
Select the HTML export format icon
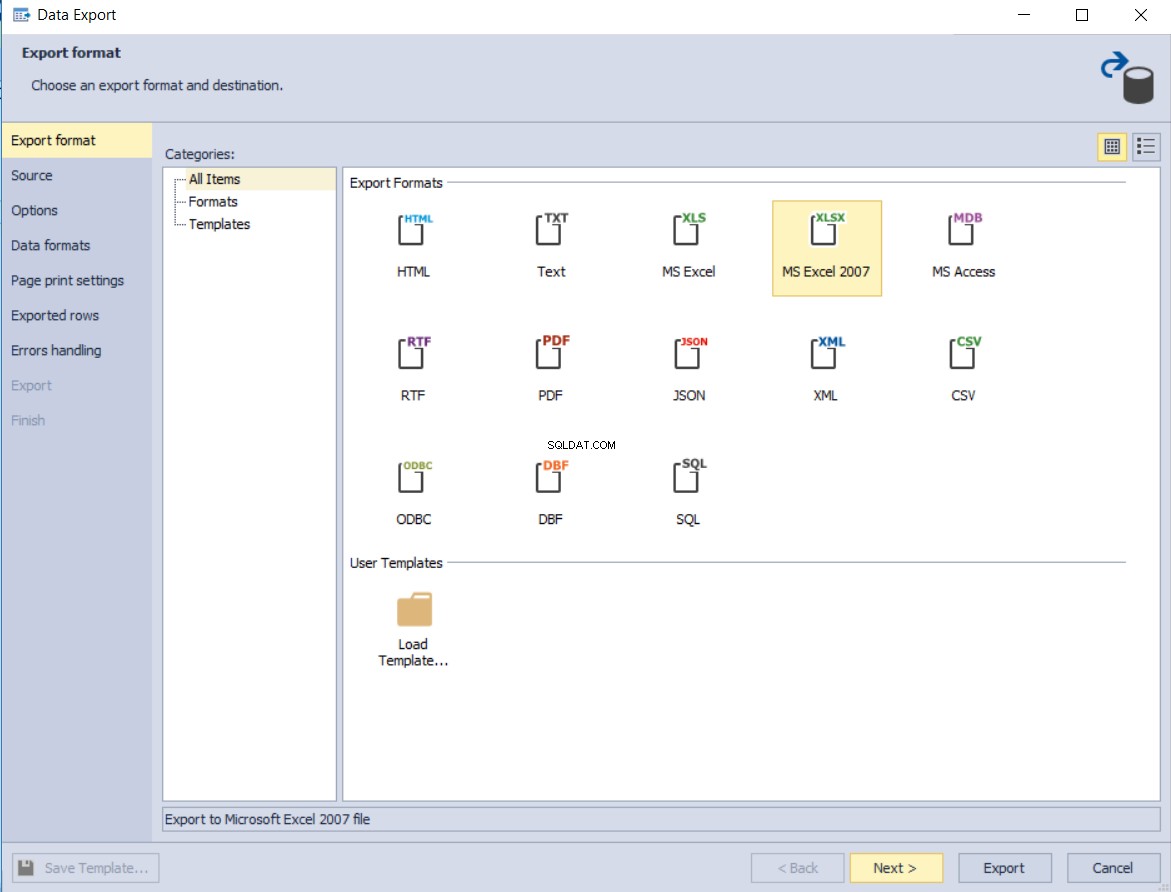pyautogui.click(x=414, y=230)
